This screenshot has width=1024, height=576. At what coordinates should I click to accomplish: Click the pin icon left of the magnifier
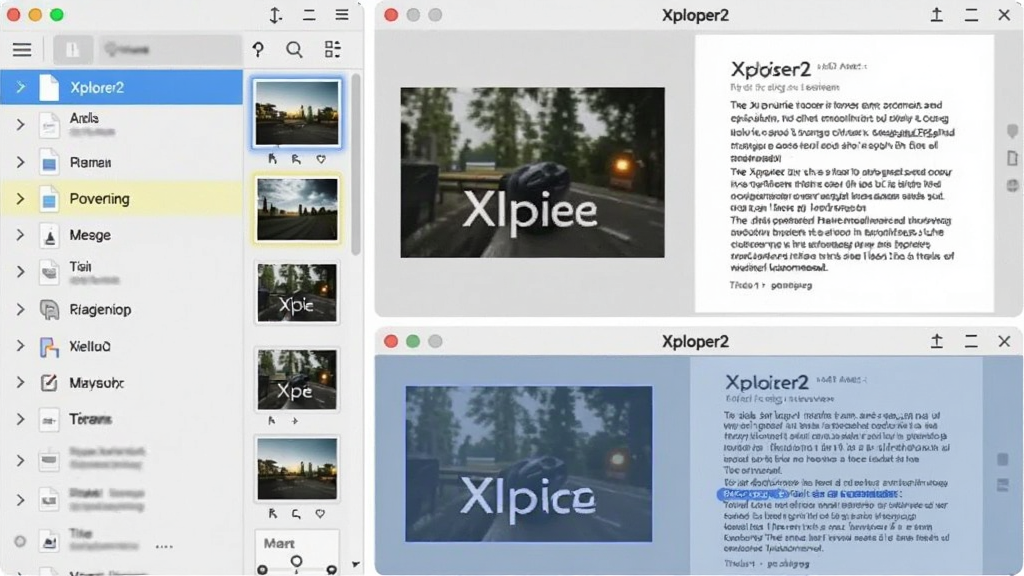click(x=259, y=50)
